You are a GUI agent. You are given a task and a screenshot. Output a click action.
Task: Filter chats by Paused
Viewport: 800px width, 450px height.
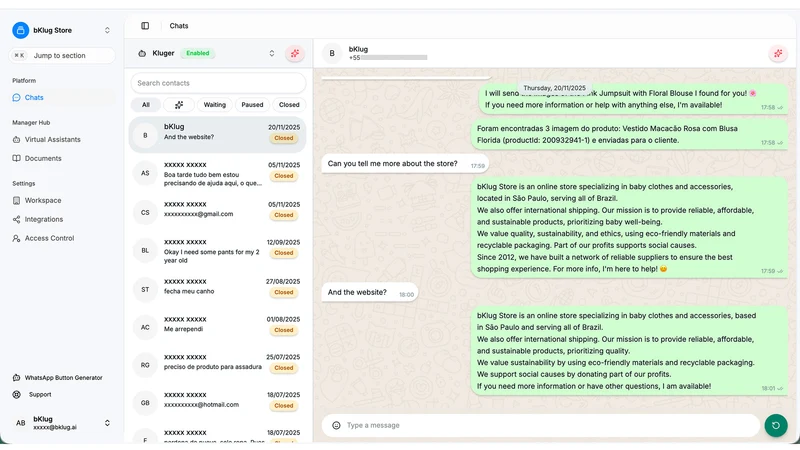tap(252, 105)
